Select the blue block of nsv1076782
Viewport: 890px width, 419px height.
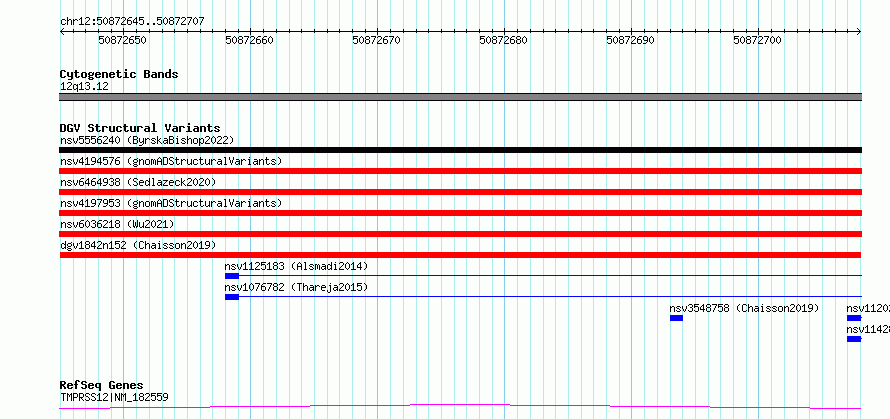point(232,297)
